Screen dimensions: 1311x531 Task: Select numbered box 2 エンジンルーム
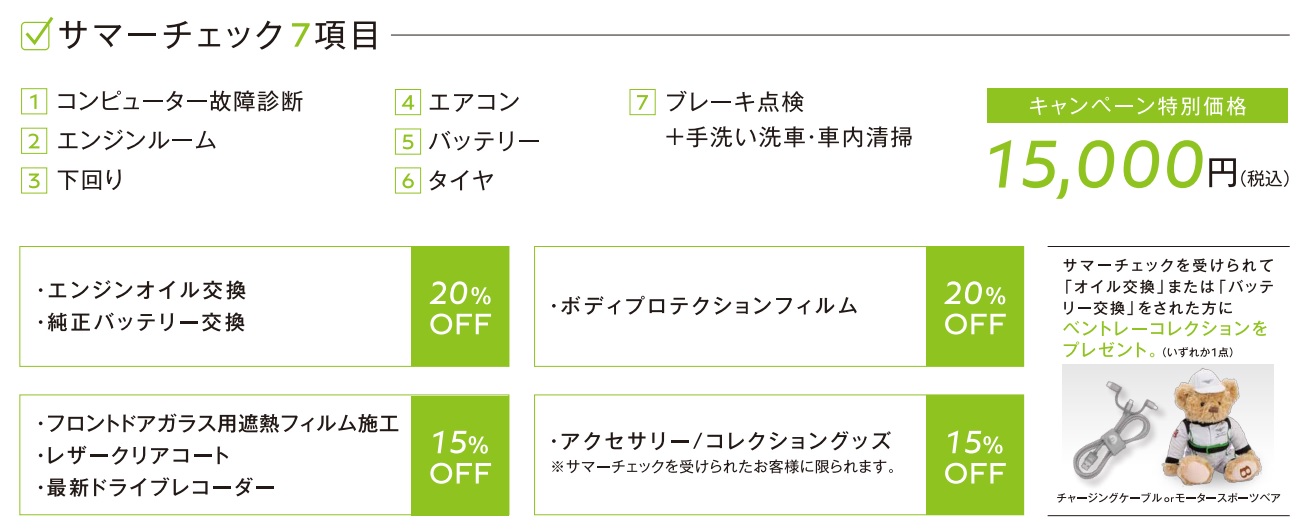[33, 141]
